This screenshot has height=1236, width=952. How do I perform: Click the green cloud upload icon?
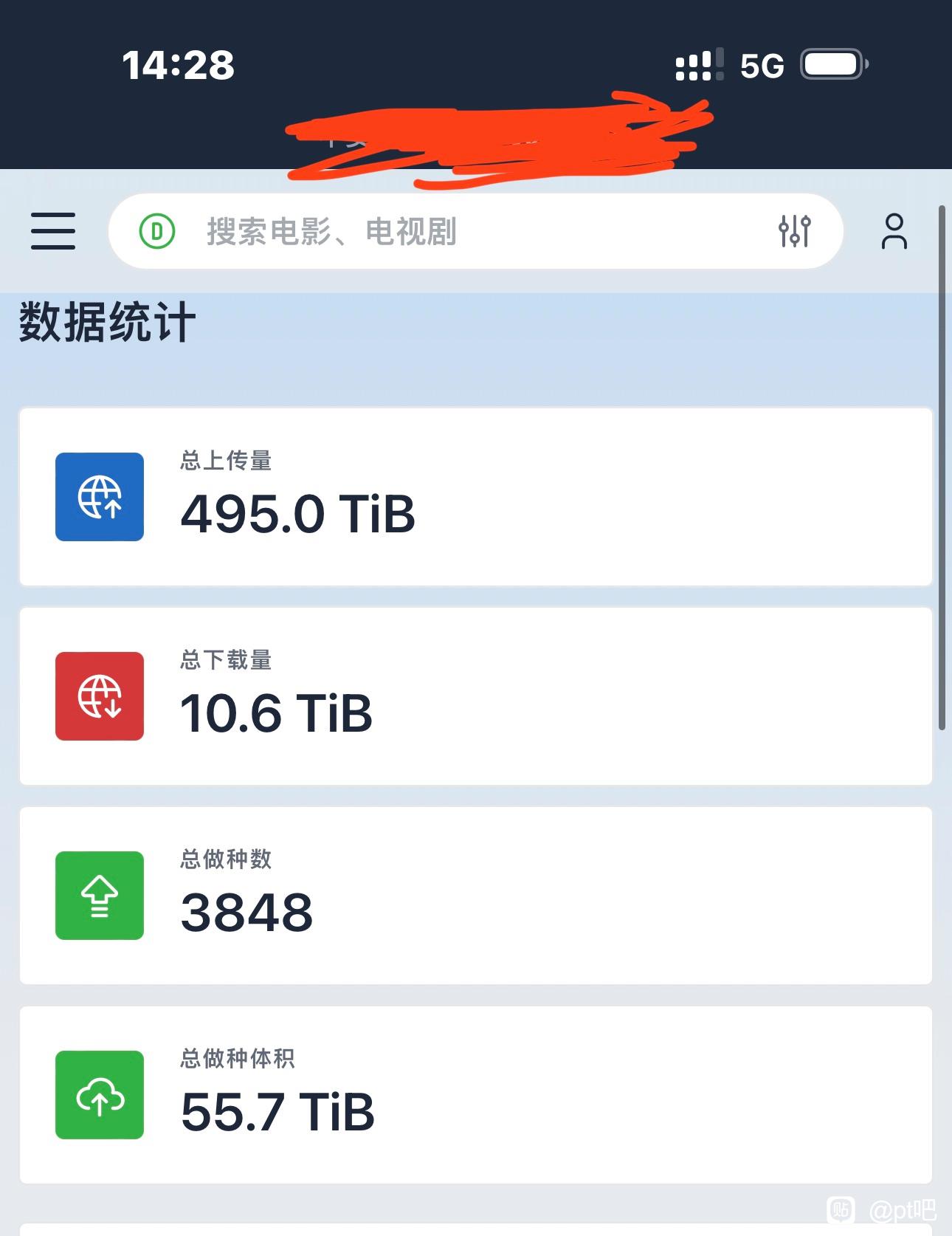100,1095
